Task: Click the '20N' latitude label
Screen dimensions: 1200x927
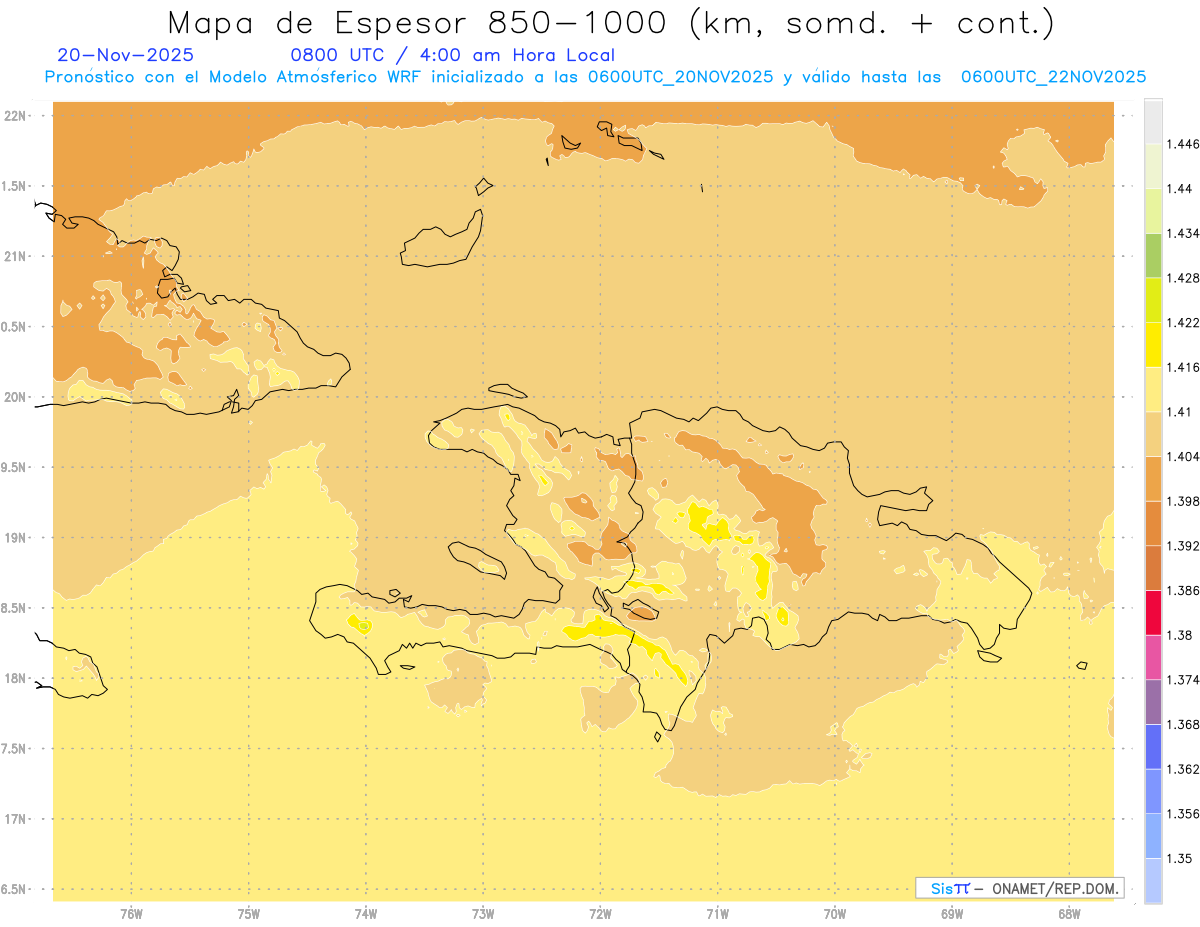Action: (x=14, y=397)
